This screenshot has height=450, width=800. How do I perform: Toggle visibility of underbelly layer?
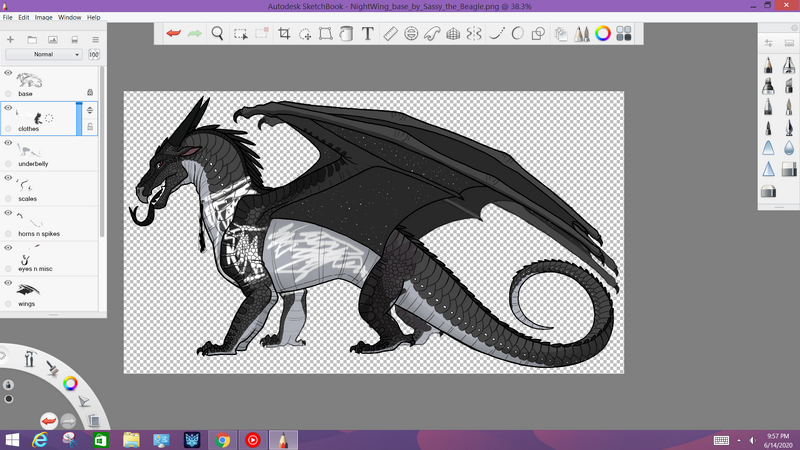point(8,143)
